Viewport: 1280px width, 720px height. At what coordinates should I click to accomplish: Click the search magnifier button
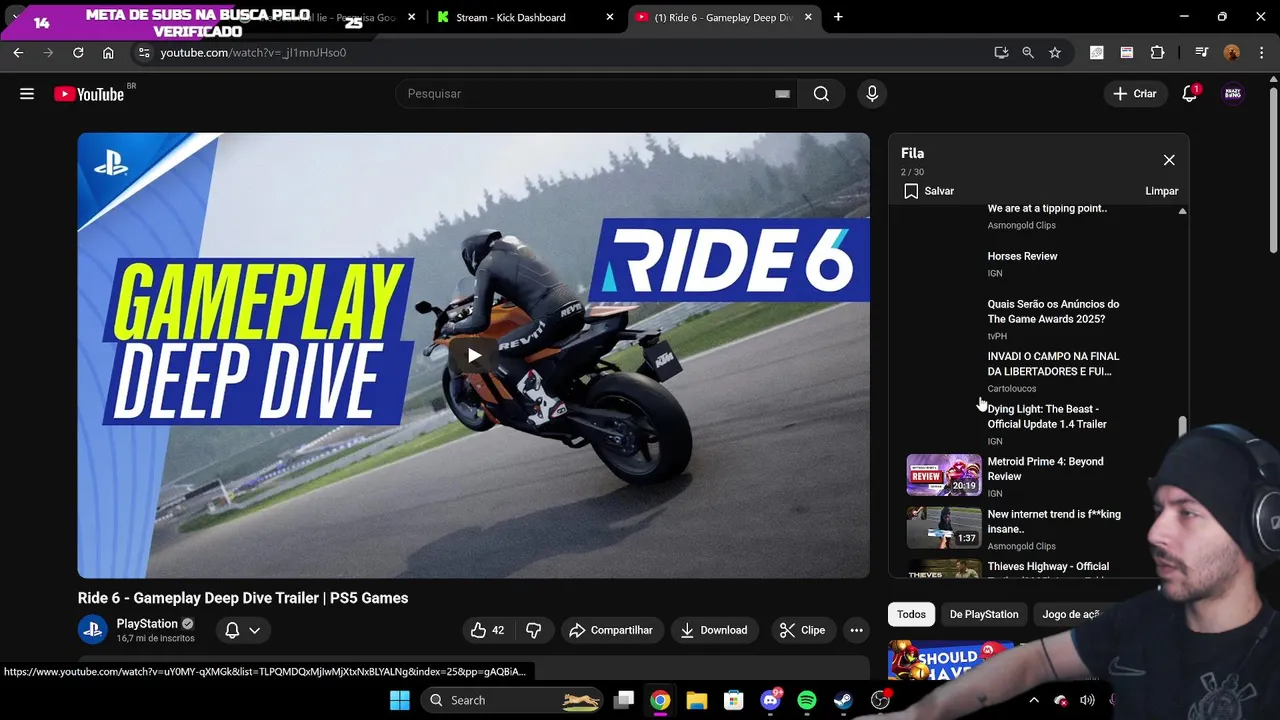pos(821,94)
